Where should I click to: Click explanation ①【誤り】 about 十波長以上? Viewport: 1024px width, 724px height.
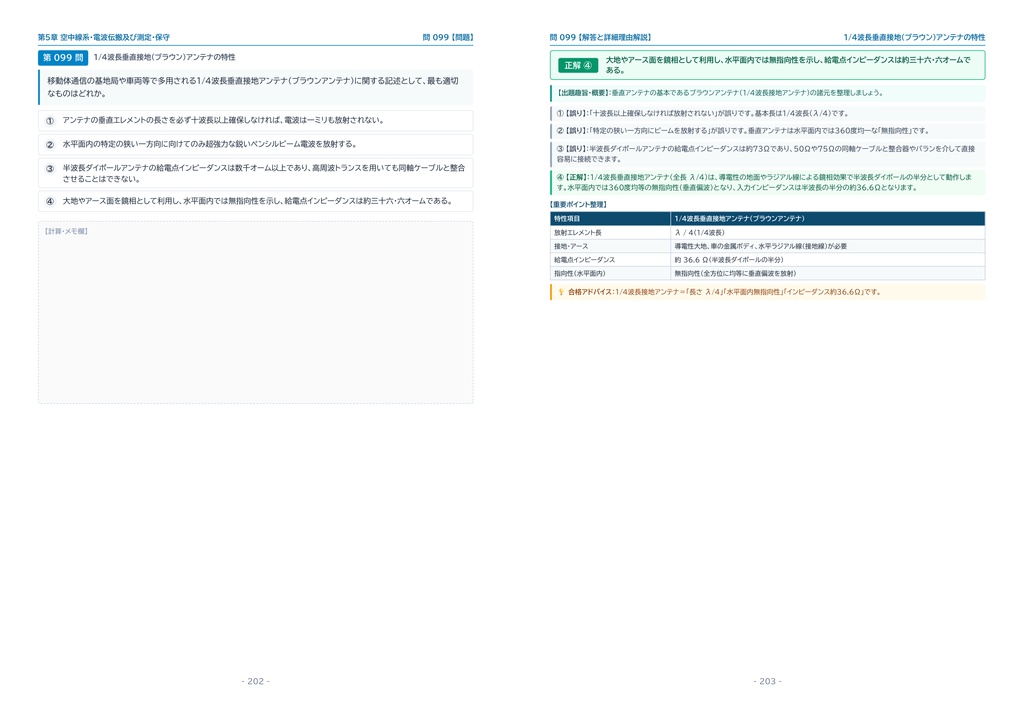click(767, 113)
